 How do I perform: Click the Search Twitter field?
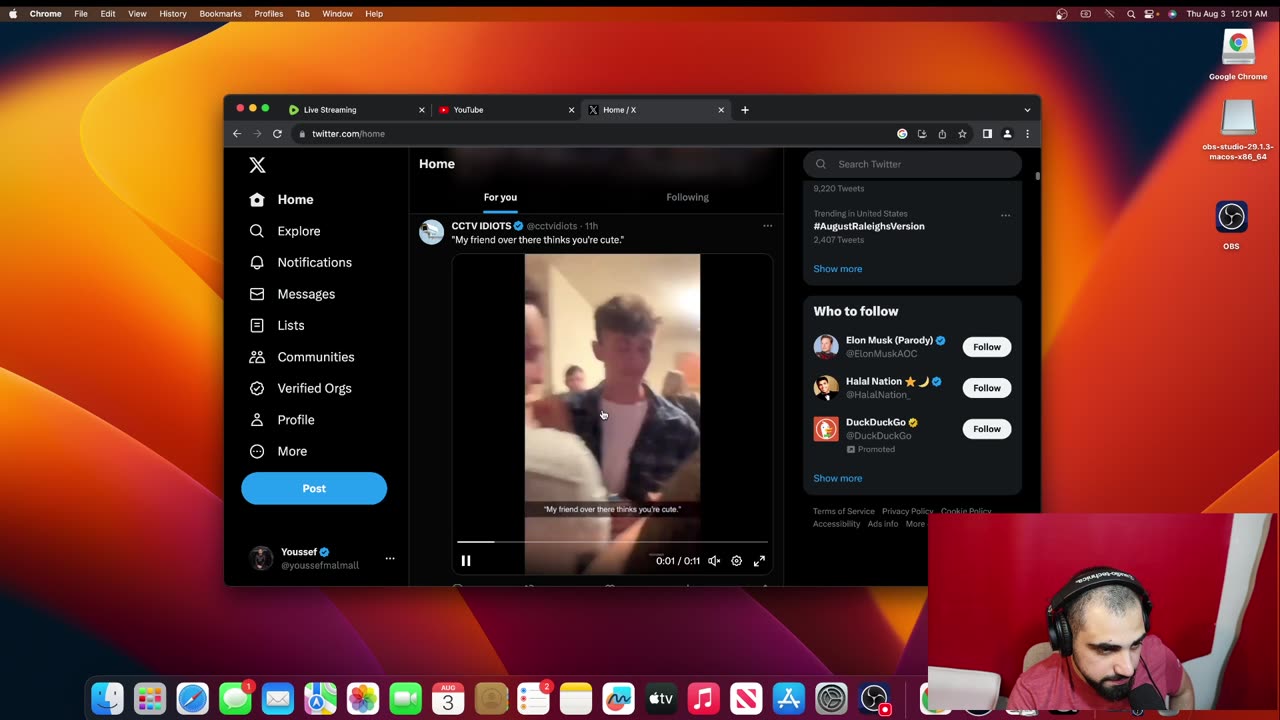coord(912,164)
